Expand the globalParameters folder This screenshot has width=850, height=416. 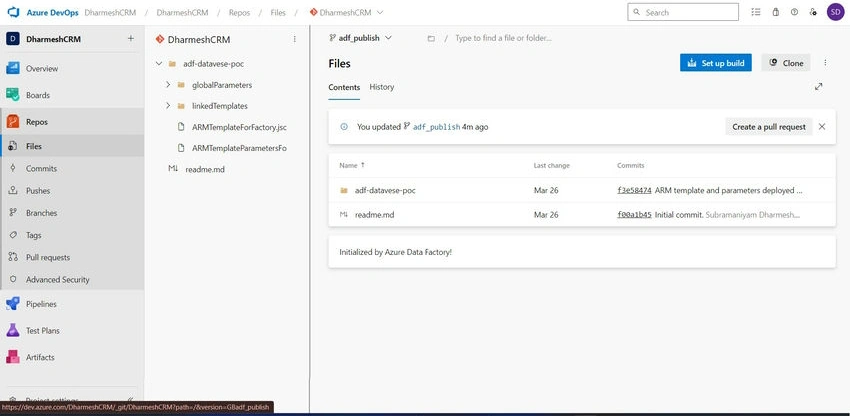168,85
